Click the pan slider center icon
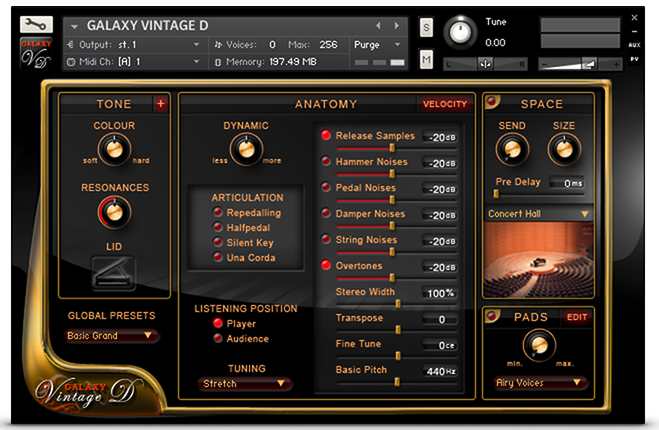 (x=485, y=64)
